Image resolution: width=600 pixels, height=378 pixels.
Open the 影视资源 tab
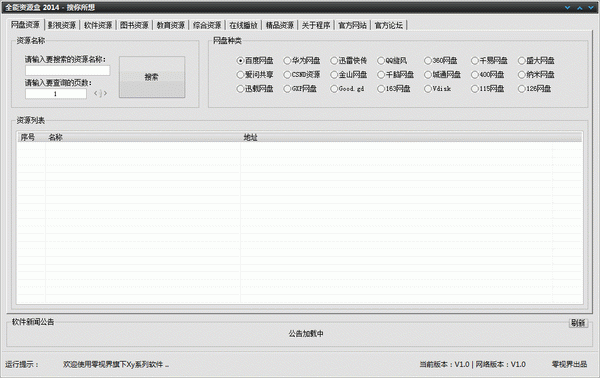[x=62, y=25]
